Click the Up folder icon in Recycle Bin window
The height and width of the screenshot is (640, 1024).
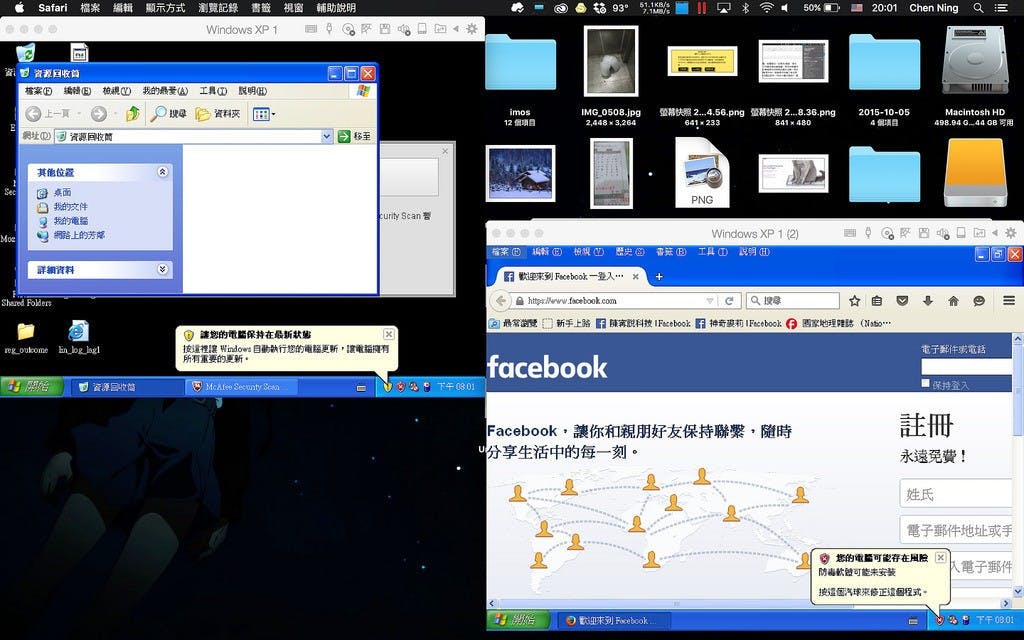coord(133,114)
